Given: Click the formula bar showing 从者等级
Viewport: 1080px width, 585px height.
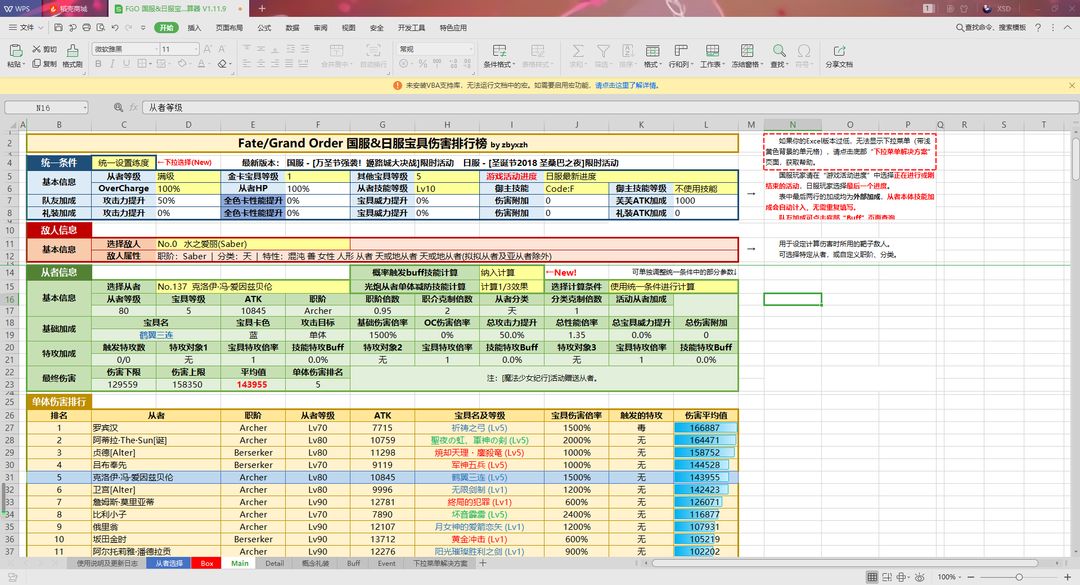Looking at the screenshot, I should pos(610,107).
